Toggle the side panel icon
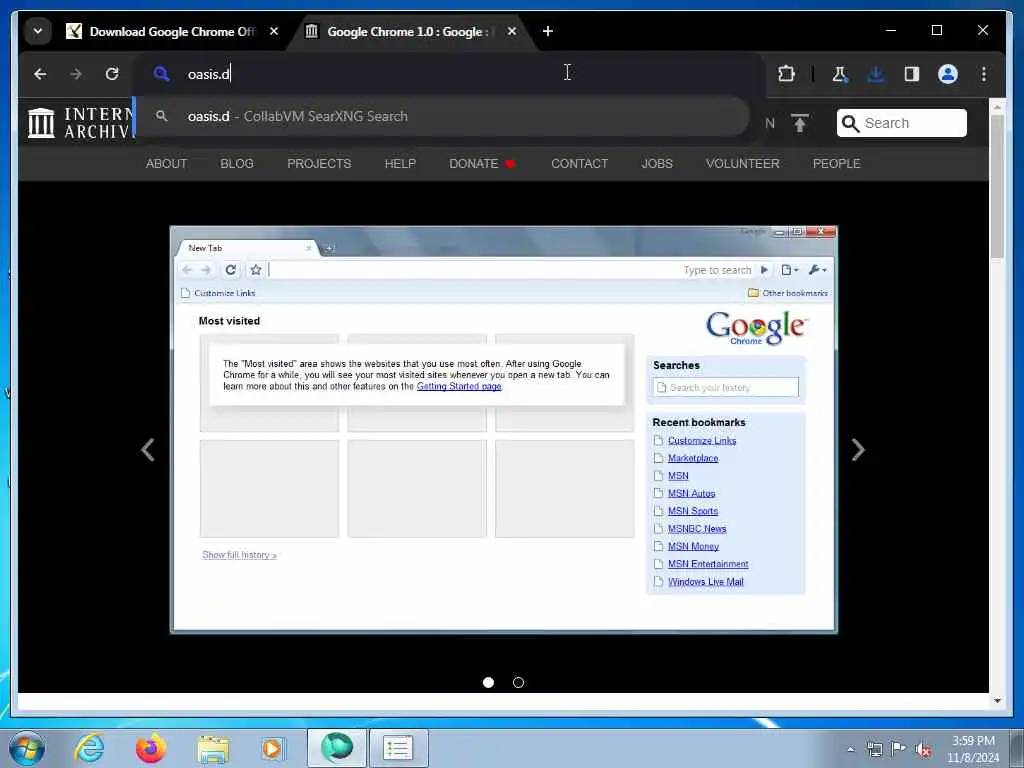Screen dimensions: 1024x768 click(912, 74)
